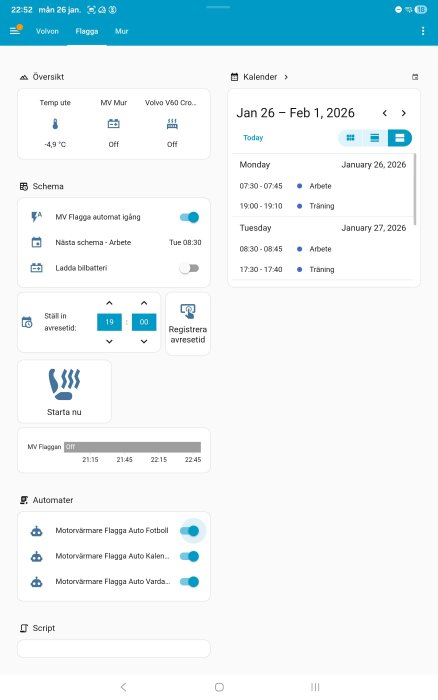The image size is (438, 700).
Task: Select the Flagga tab
Action: [x=87, y=31]
